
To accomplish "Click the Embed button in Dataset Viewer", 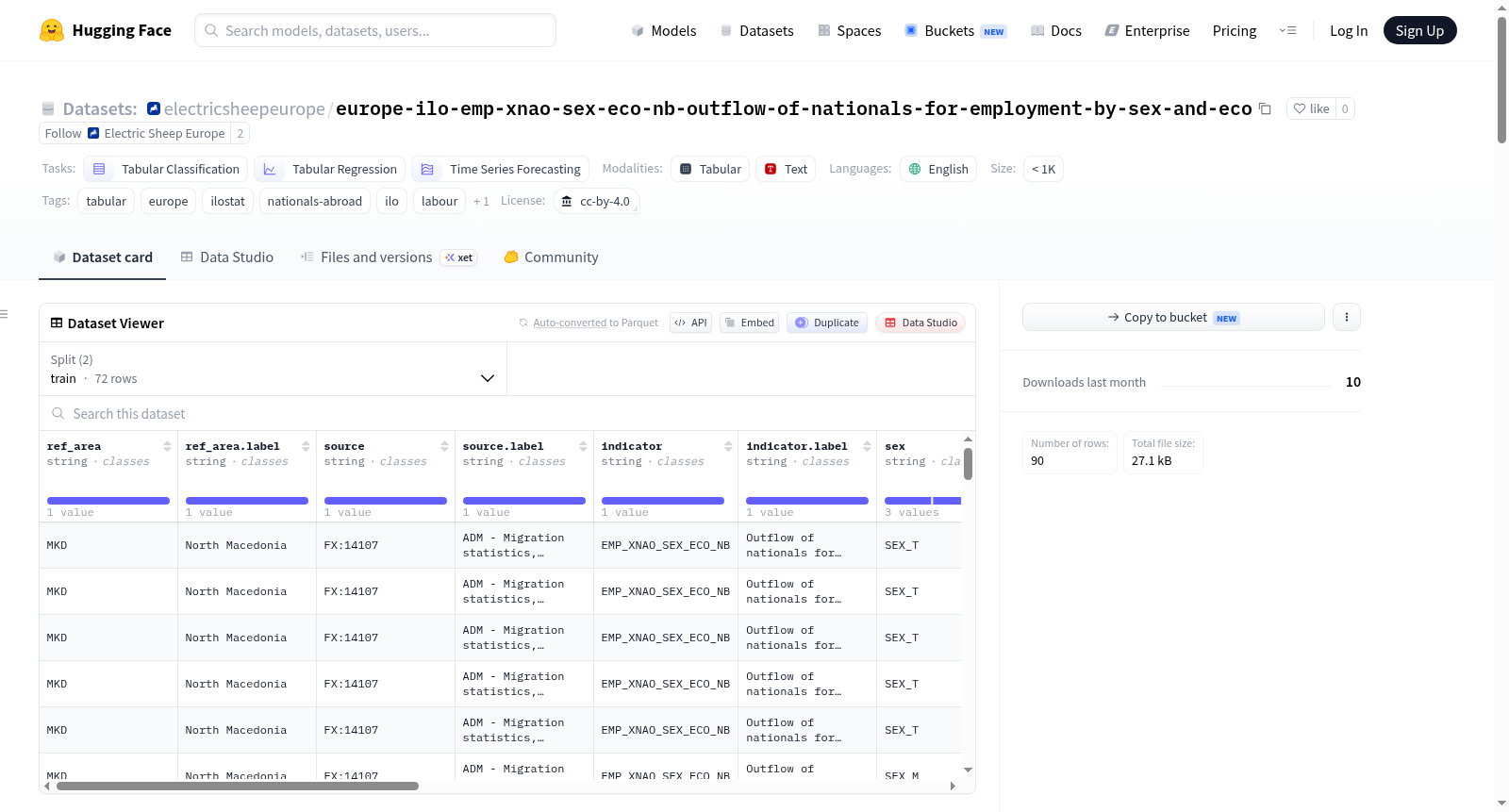I will (750, 323).
